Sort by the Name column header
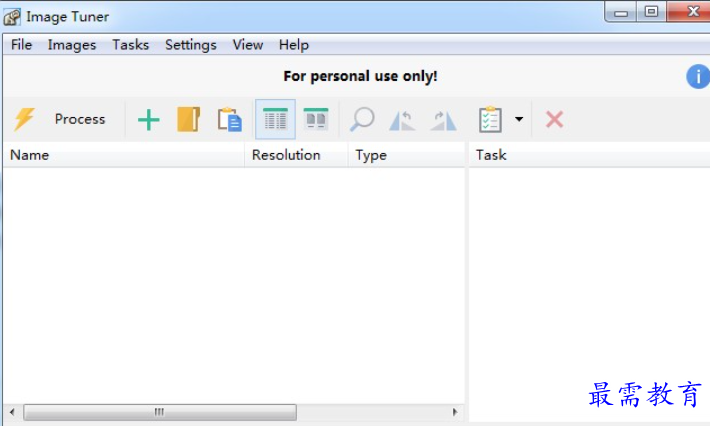 (x=124, y=155)
